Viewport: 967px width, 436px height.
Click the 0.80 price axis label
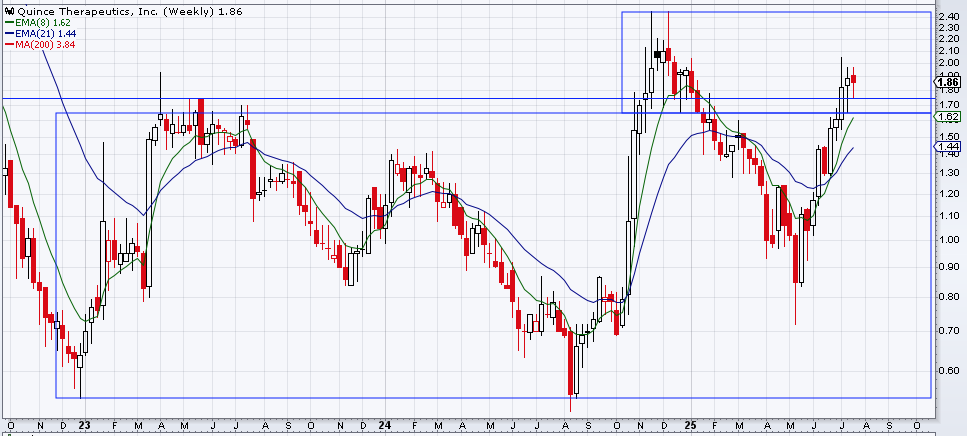pos(950,297)
